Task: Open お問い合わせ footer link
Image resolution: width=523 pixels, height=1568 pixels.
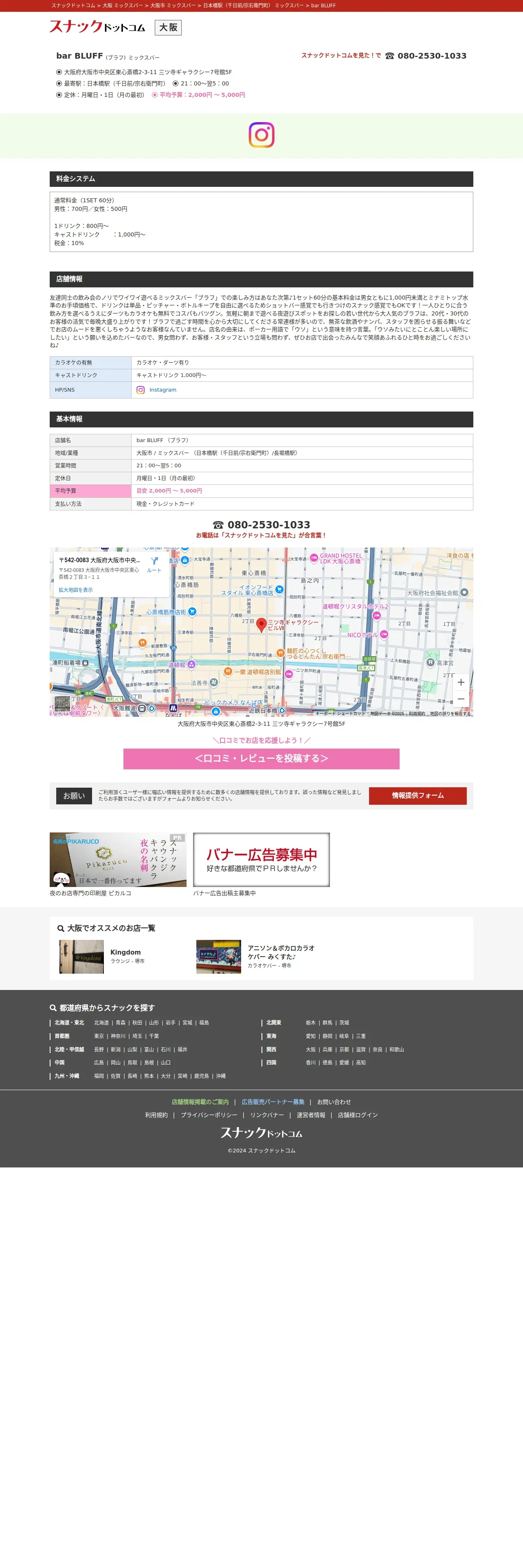Action: (334, 1102)
